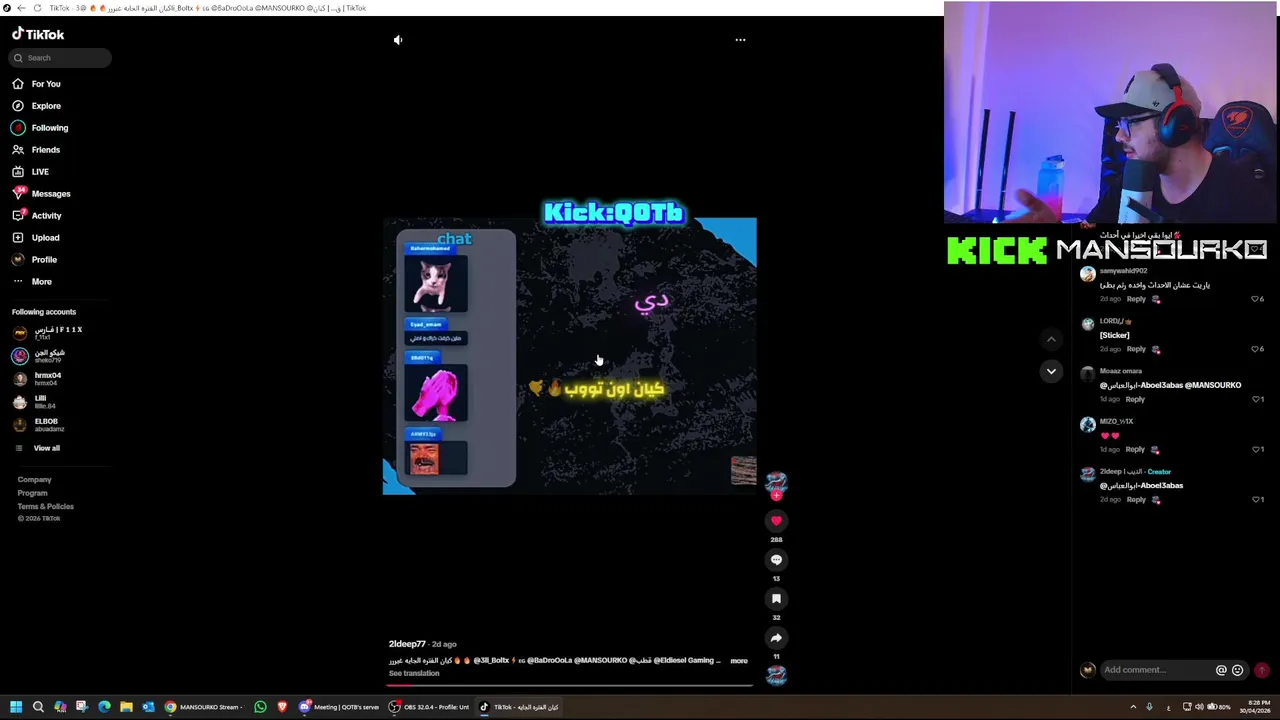
Task: Click browser back arrow
Action: click(x=21, y=8)
